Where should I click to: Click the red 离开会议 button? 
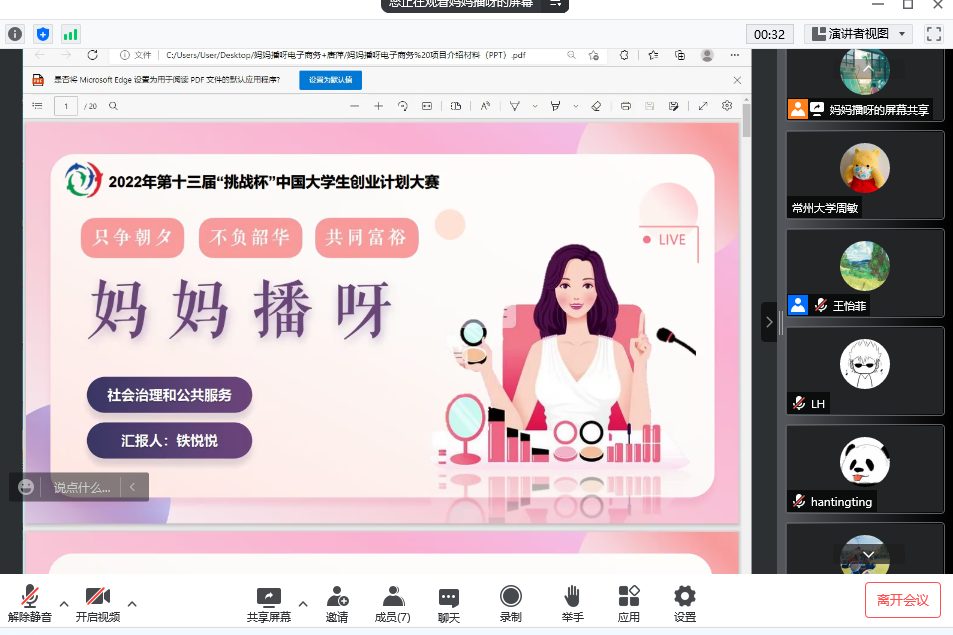tap(902, 600)
